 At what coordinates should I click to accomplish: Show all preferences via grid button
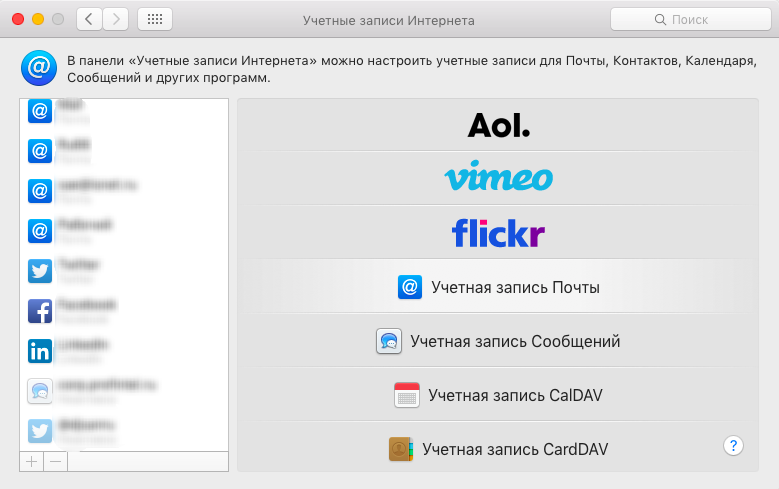155,19
